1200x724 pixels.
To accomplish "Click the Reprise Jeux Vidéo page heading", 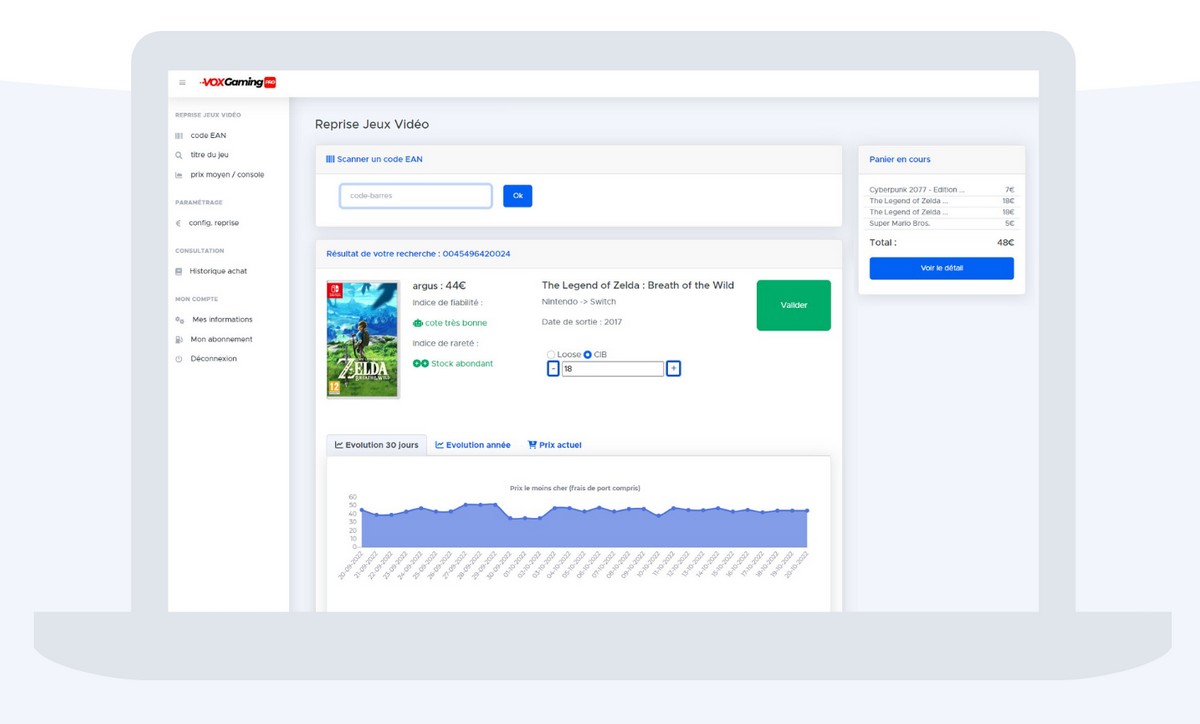I will [372, 125].
